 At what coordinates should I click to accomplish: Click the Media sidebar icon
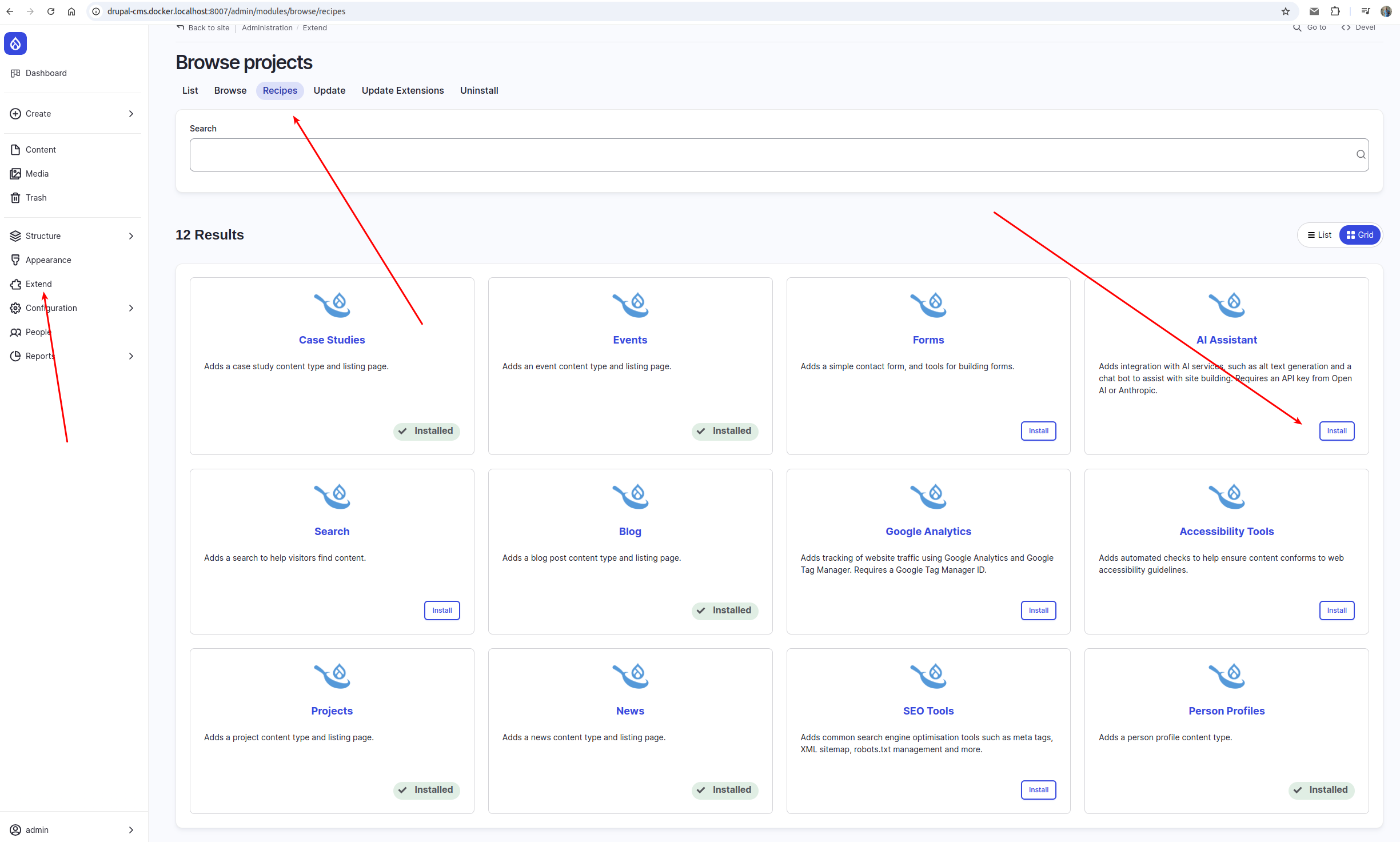click(x=15, y=172)
